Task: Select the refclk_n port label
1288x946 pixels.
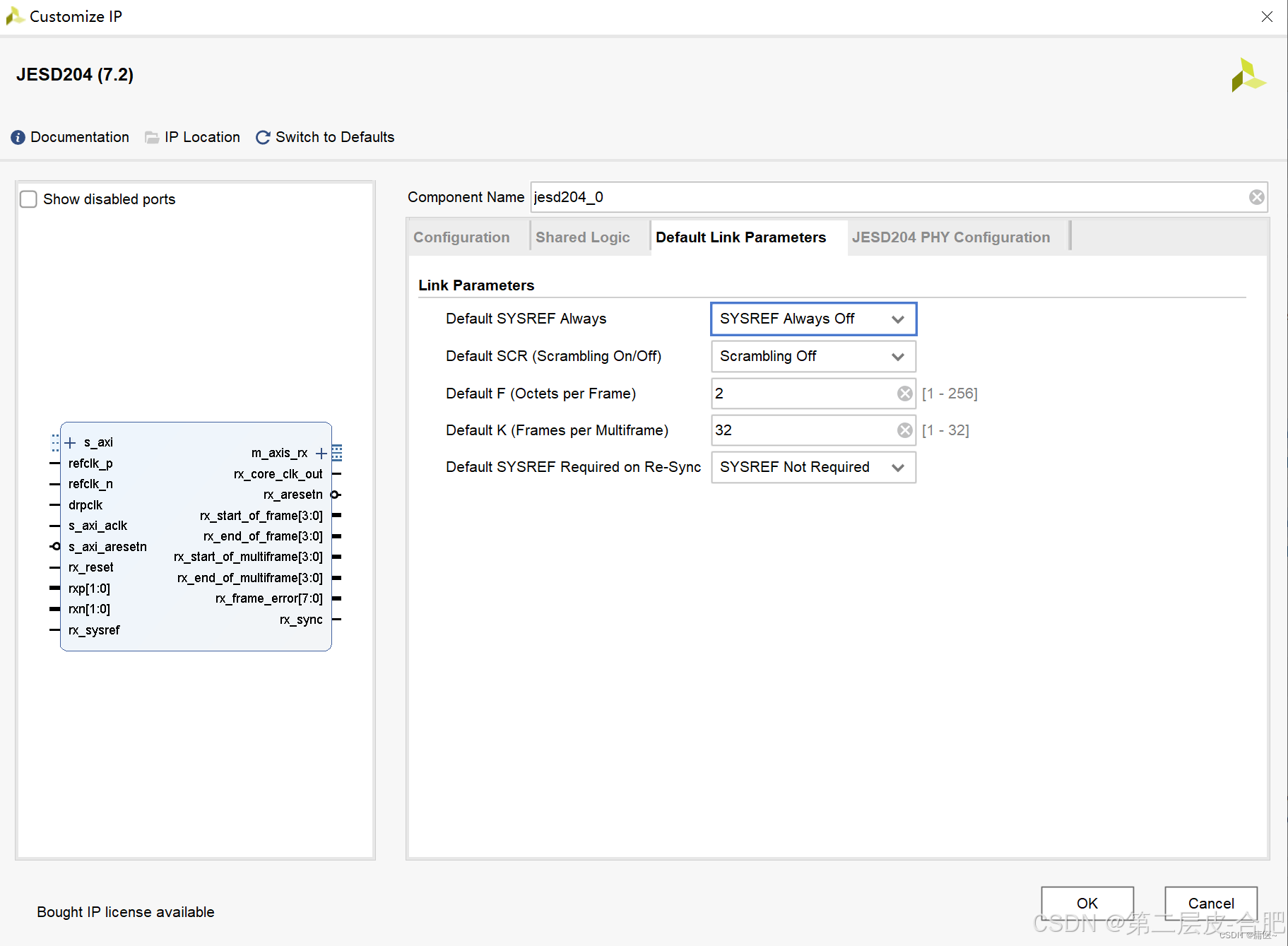Action: [x=90, y=484]
